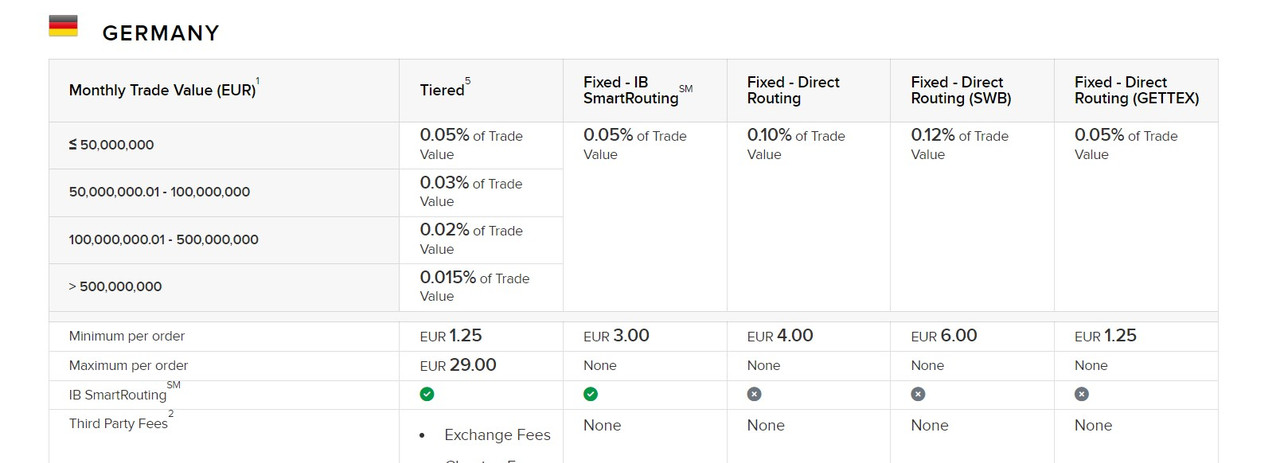
Task: Click green checkmark in Tiered column
Action: tap(427, 394)
